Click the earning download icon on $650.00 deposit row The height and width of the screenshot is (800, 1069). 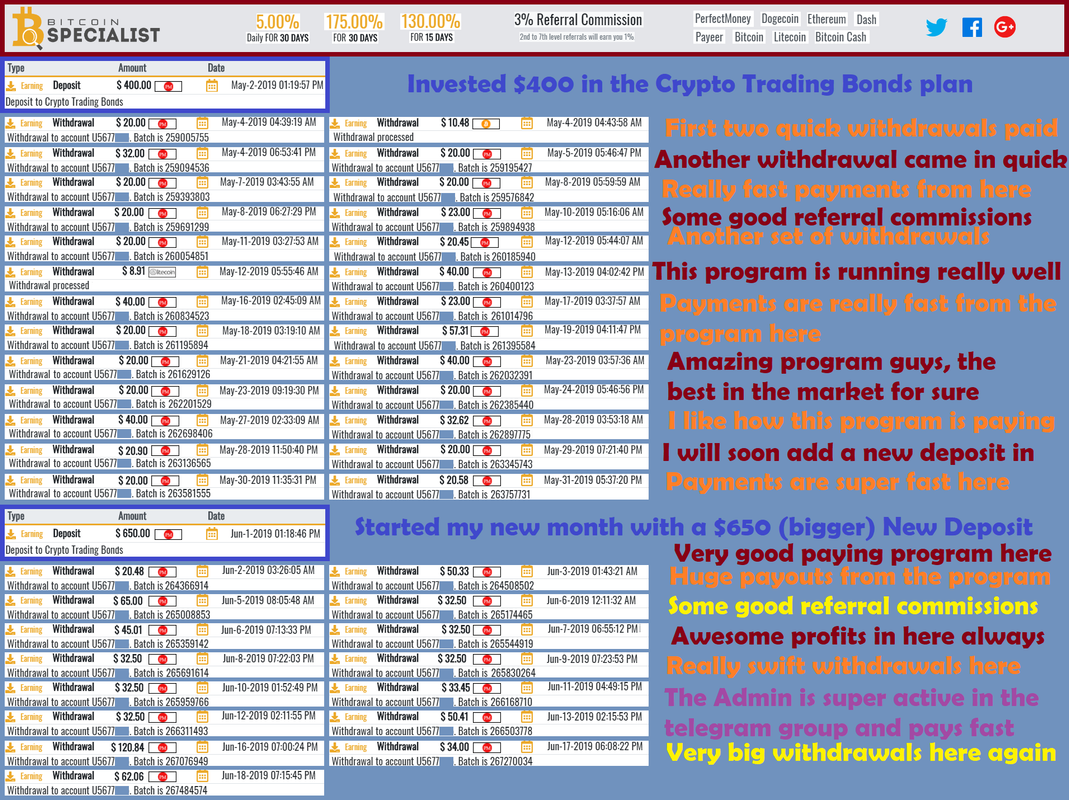coord(11,534)
